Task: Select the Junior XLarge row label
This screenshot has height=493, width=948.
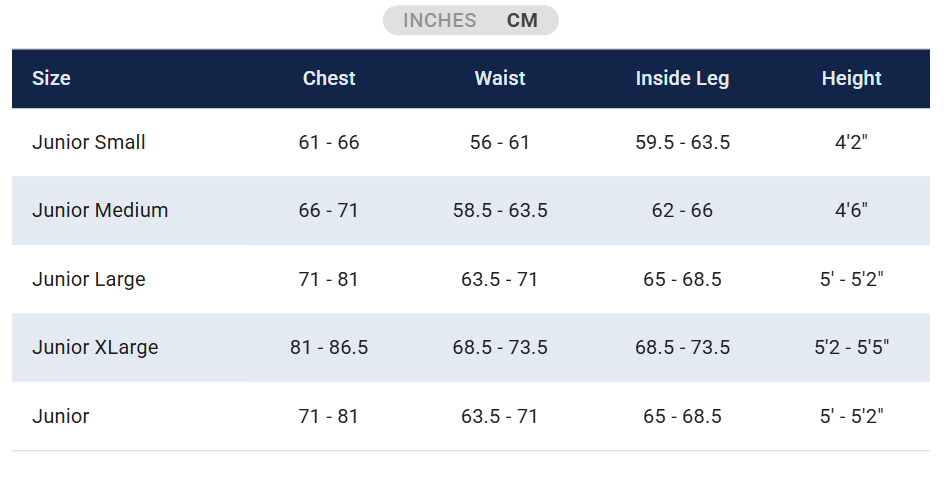Action: pyautogui.click(x=95, y=347)
